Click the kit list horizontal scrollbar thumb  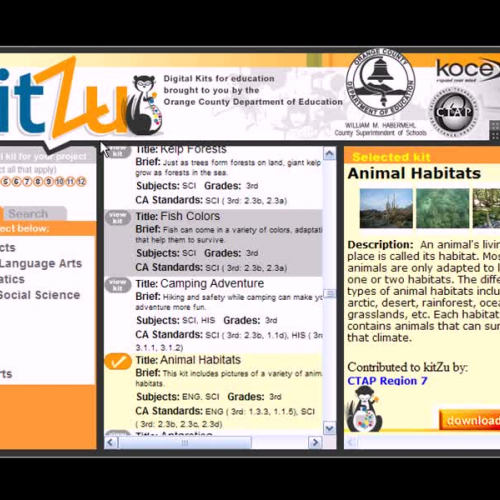click(x=185, y=443)
